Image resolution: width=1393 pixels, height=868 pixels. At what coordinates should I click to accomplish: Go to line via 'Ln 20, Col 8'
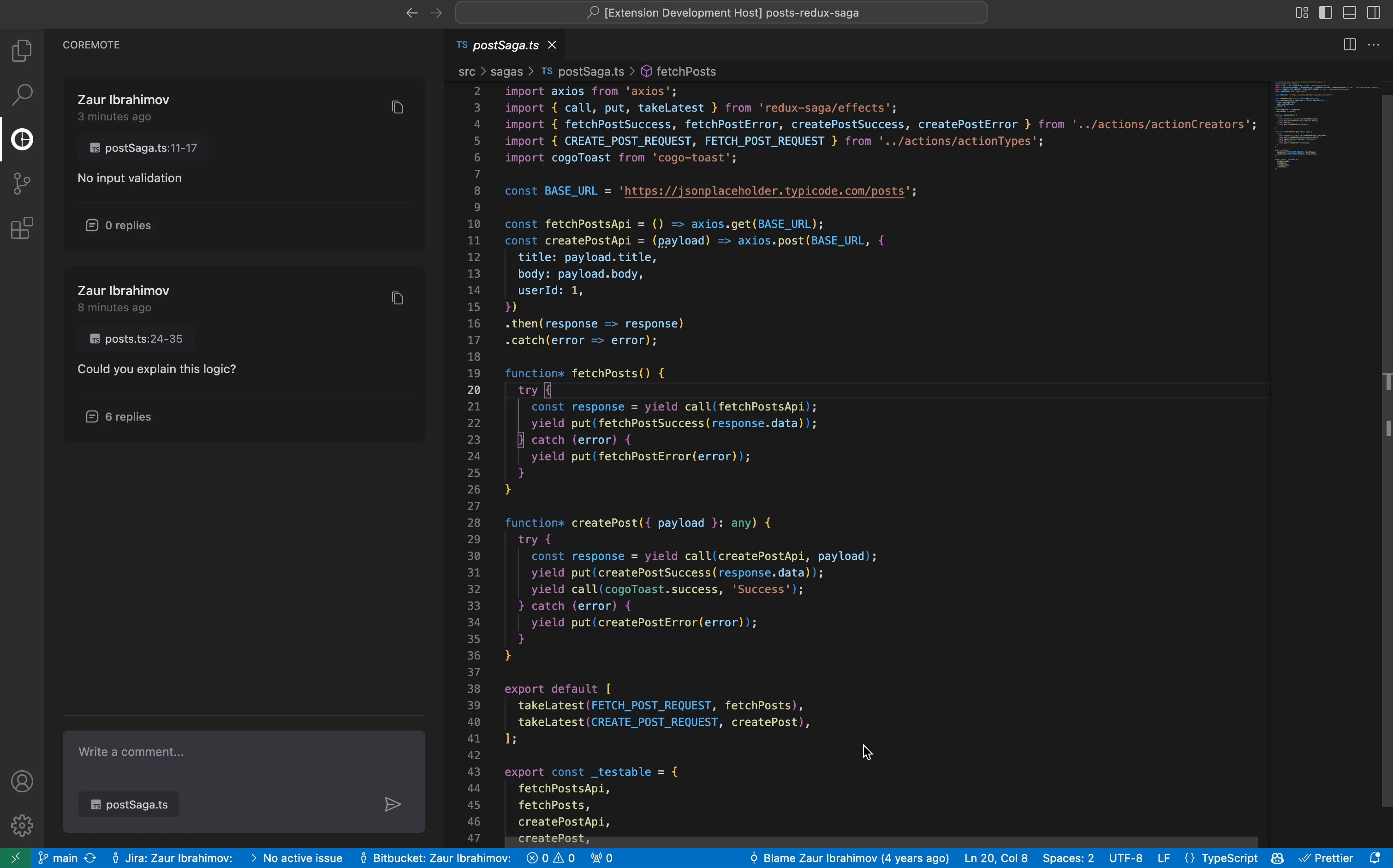pyautogui.click(x=996, y=858)
